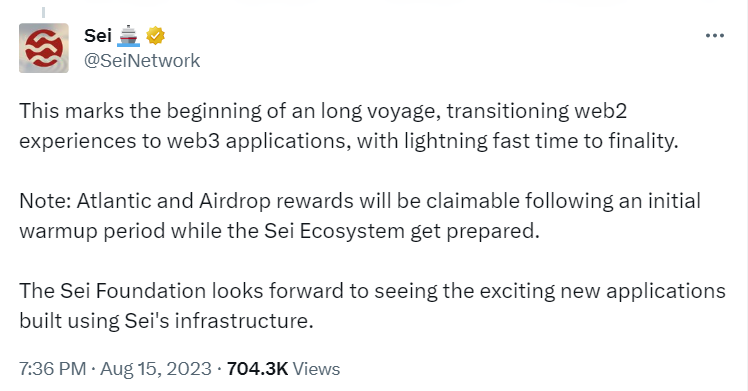Click the red Sei profile avatar
Screen dimensions: 748x391
[x=44, y=48]
